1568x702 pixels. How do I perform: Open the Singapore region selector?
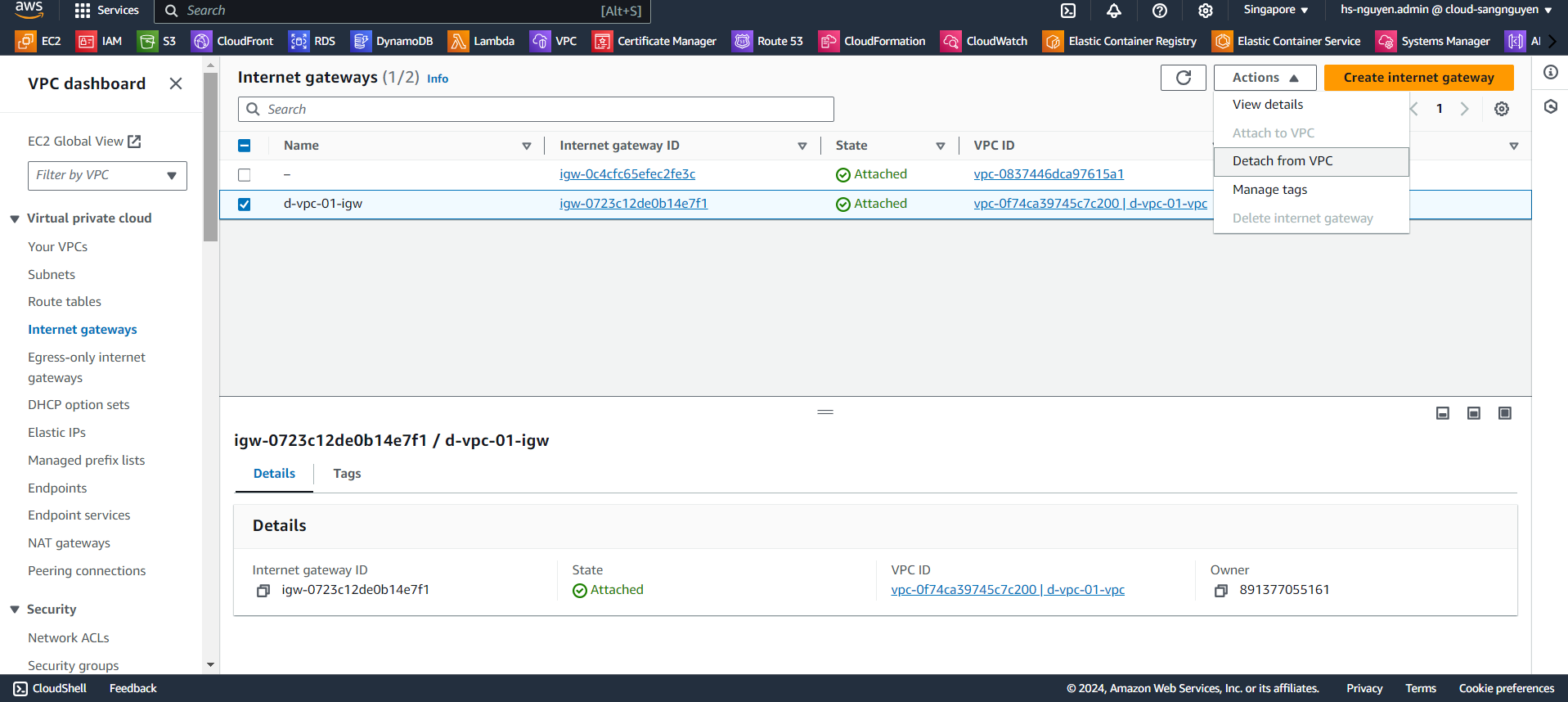(x=1275, y=10)
